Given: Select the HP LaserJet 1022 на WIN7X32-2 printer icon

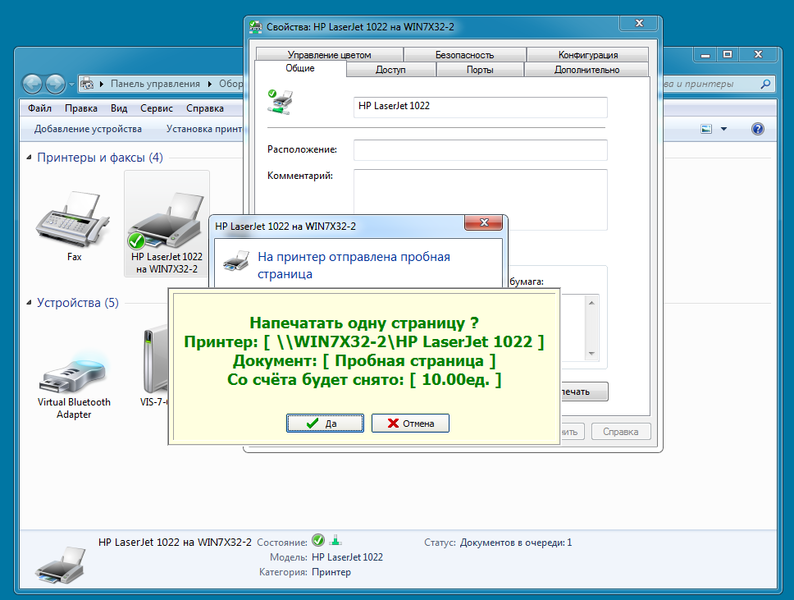Looking at the screenshot, I should pos(167,224).
